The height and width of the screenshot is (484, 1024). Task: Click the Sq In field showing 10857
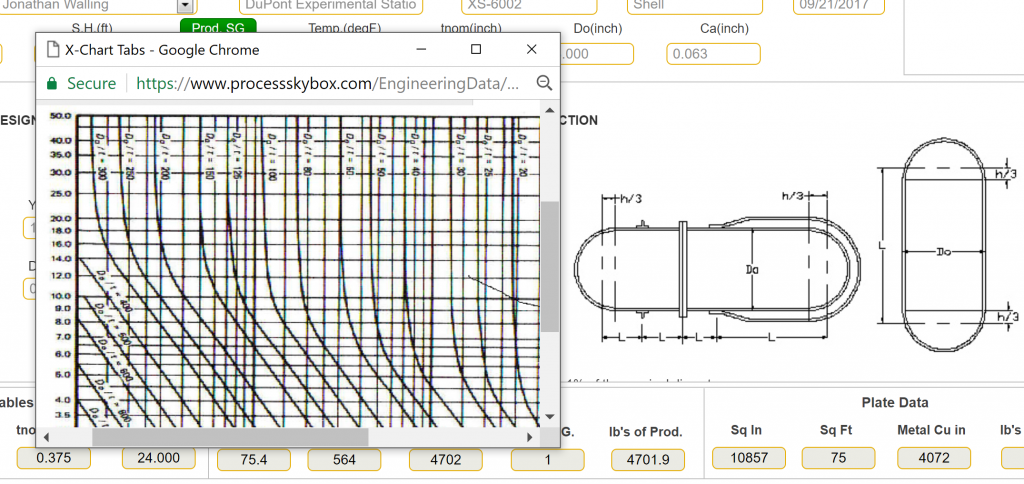tap(748, 458)
